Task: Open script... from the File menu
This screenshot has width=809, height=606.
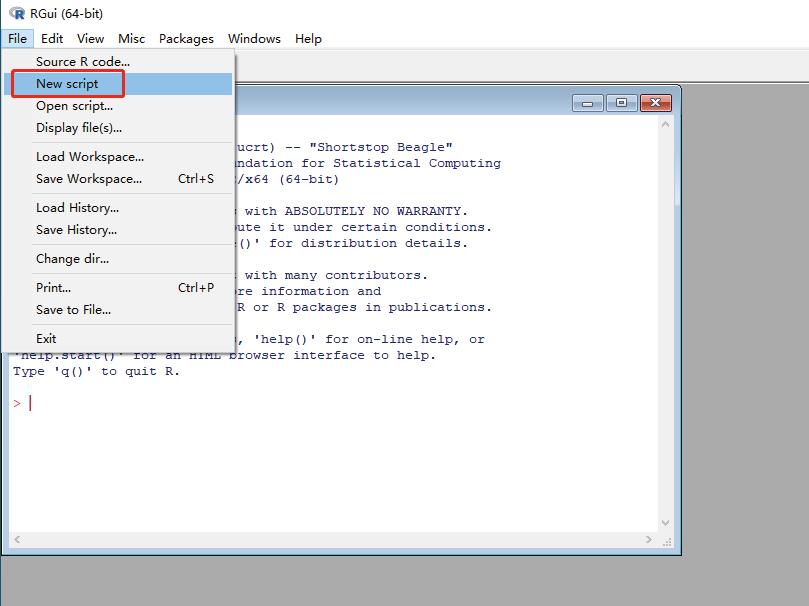Action: pyautogui.click(x=74, y=106)
